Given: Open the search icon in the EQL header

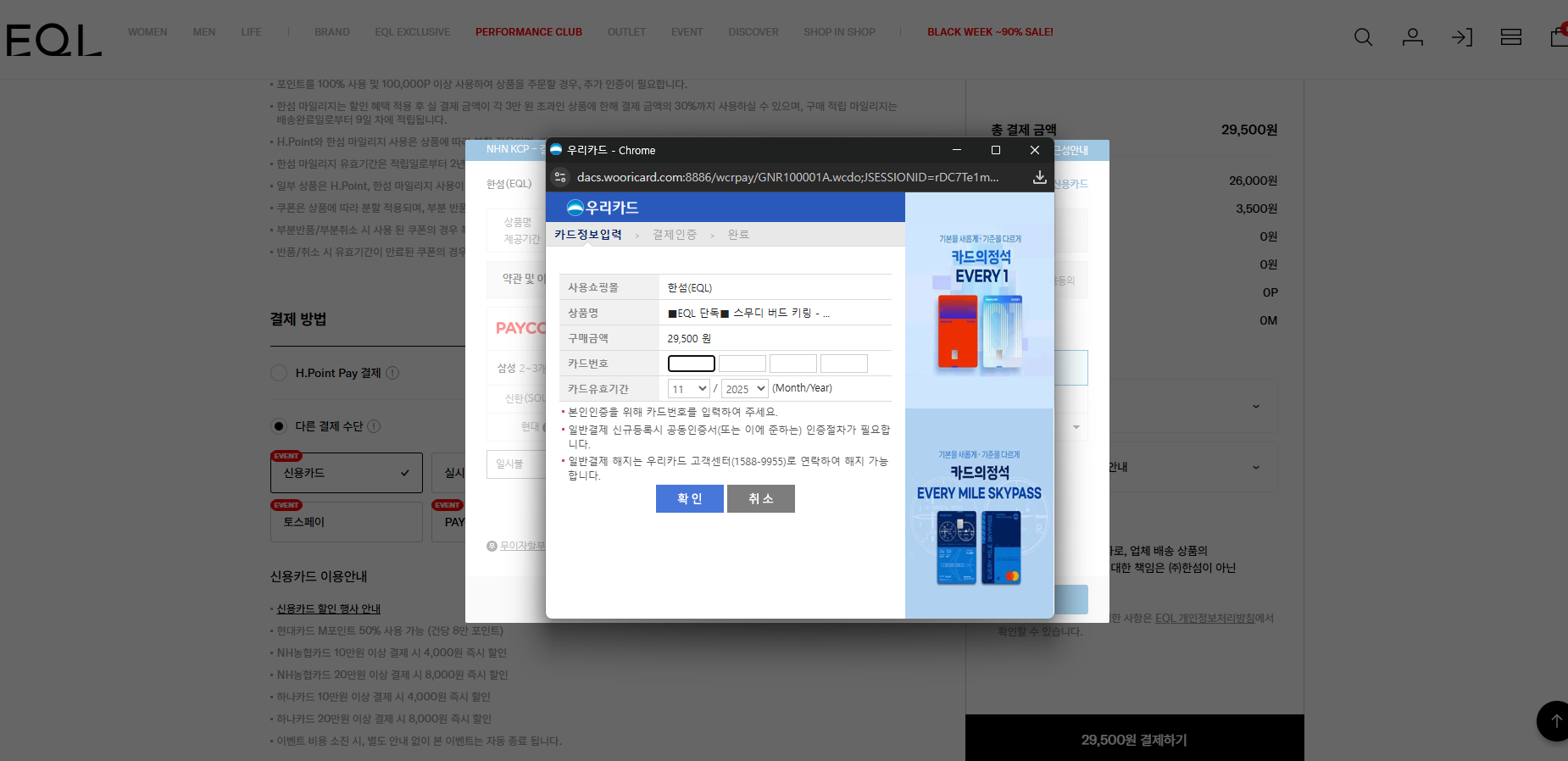Looking at the screenshot, I should point(1363,37).
